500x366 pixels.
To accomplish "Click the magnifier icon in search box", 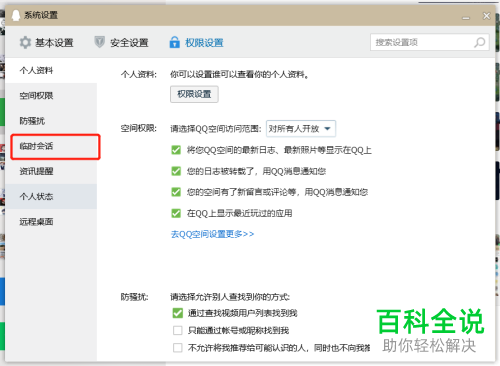I will tap(480, 42).
